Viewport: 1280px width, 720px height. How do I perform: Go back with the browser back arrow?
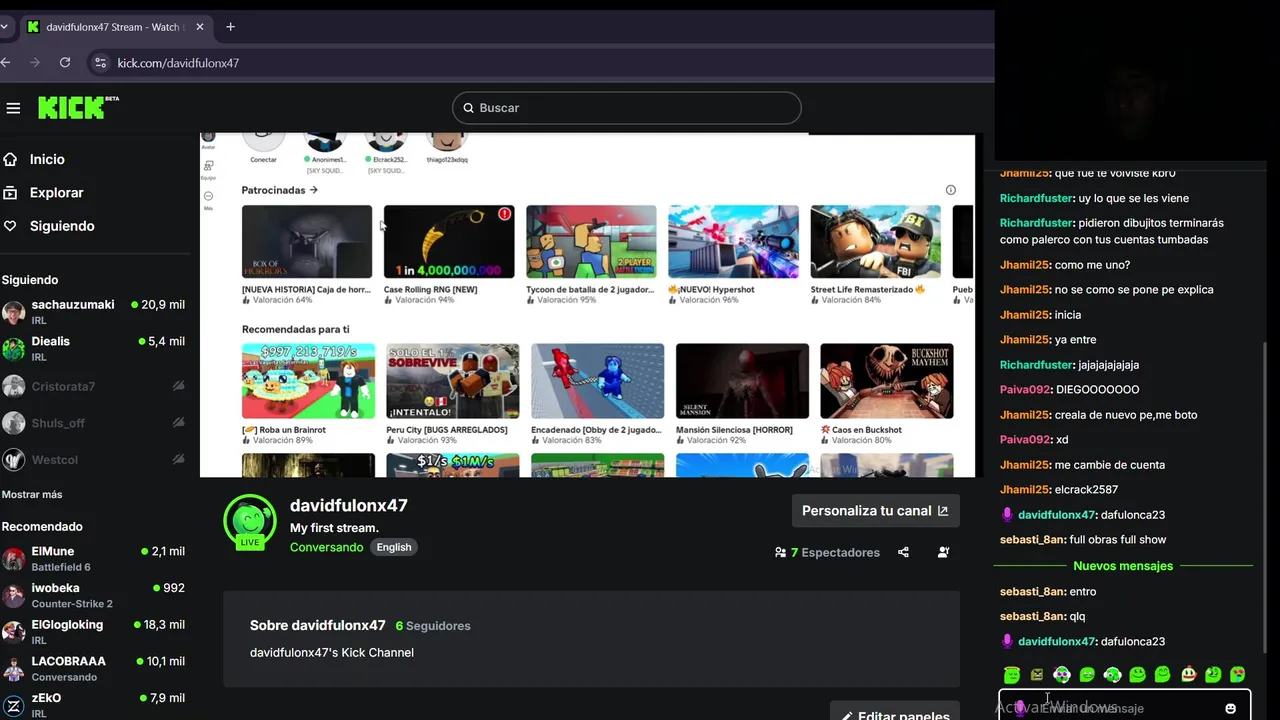[6, 62]
